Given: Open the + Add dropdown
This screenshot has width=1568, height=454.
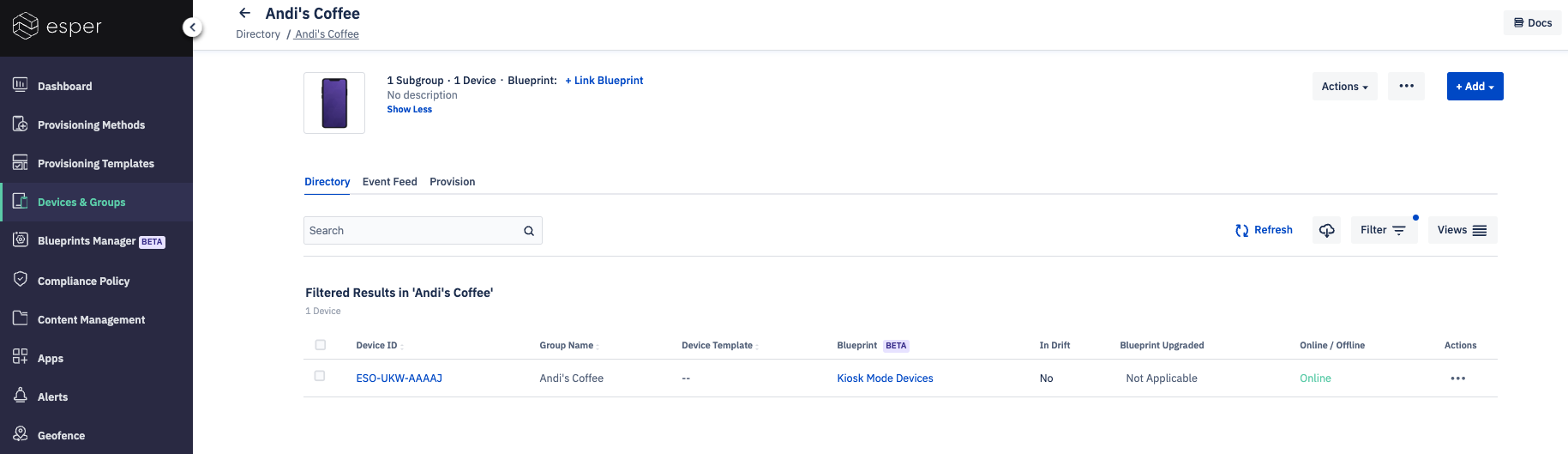Looking at the screenshot, I should [1475, 86].
